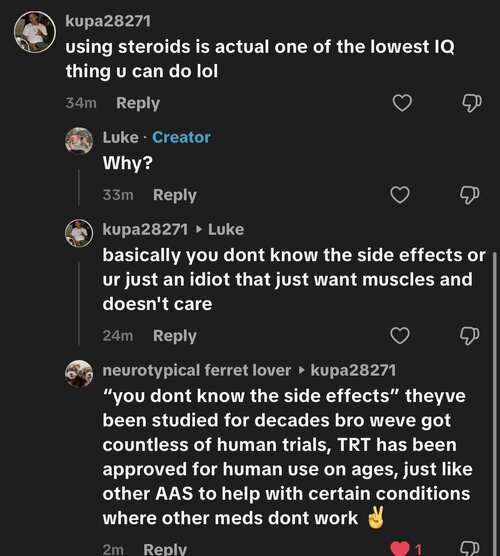Open Luke's creator profile avatar
The height and width of the screenshot is (556, 500).
pos(79,141)
